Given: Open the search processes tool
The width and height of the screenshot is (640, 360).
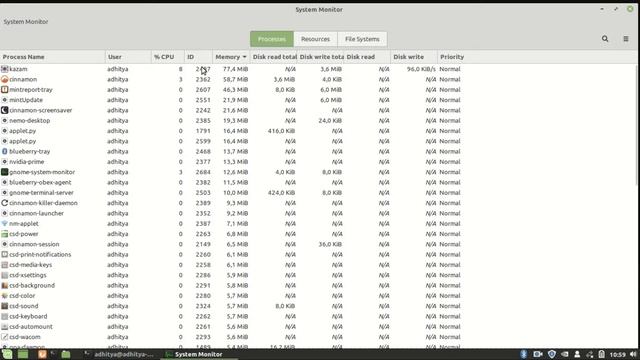Looking at the screenshot, I should 605,39.
